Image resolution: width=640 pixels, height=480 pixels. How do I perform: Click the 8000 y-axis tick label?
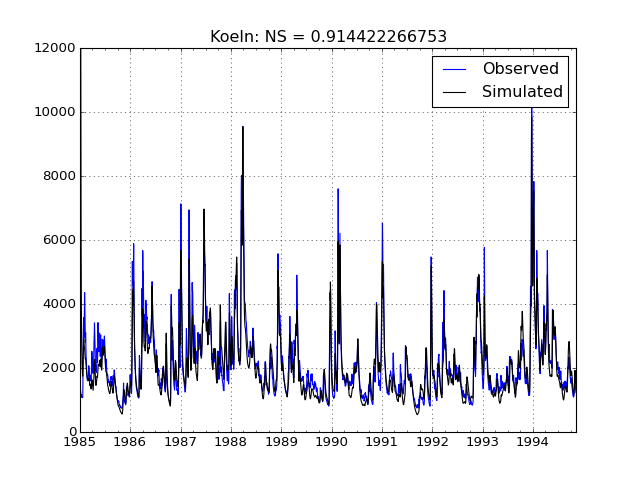point(57,176)
